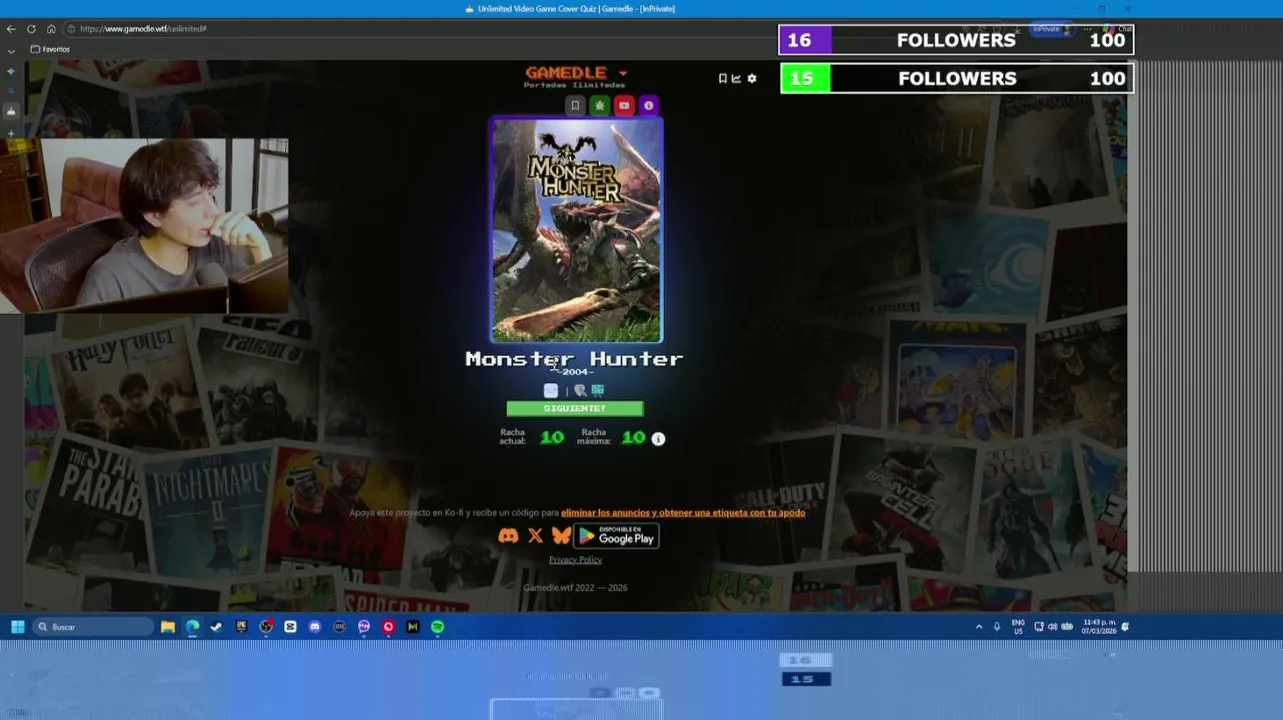The width and height of the screenshot is (1283, 720).
Task: Click the gray bookmark button above the cover
Action: pos(575,105)
